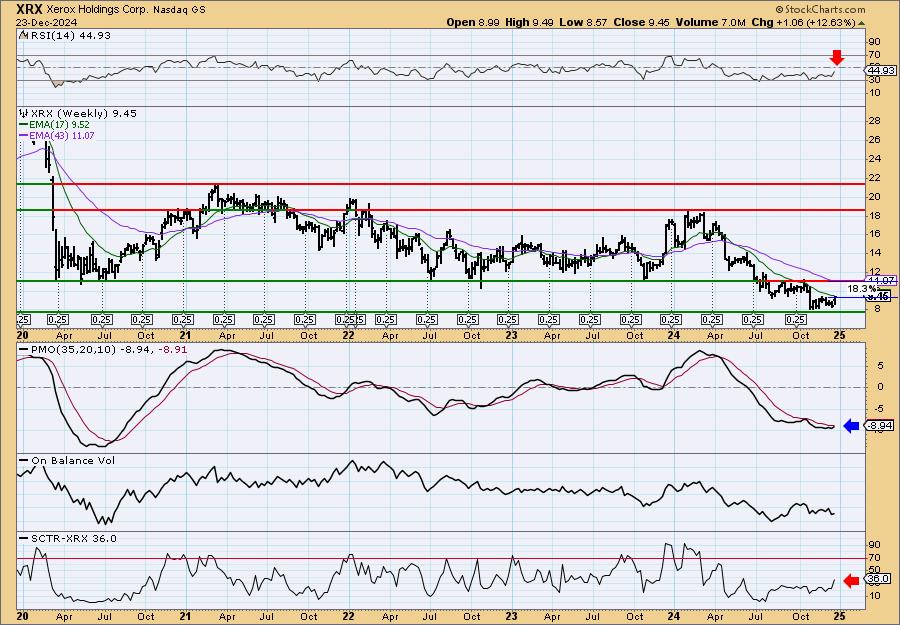The height and width of the screenshot is (625, 900).
Task: Click the 90 label on the RSI axis
Action: tap(874, 42)
